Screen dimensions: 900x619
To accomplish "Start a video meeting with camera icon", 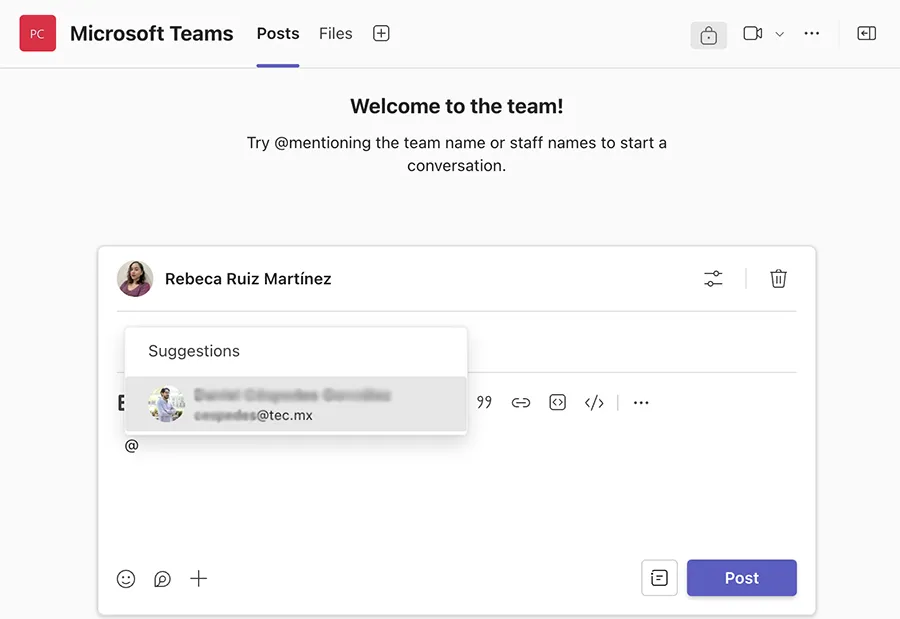I will [x=753, y=34].
